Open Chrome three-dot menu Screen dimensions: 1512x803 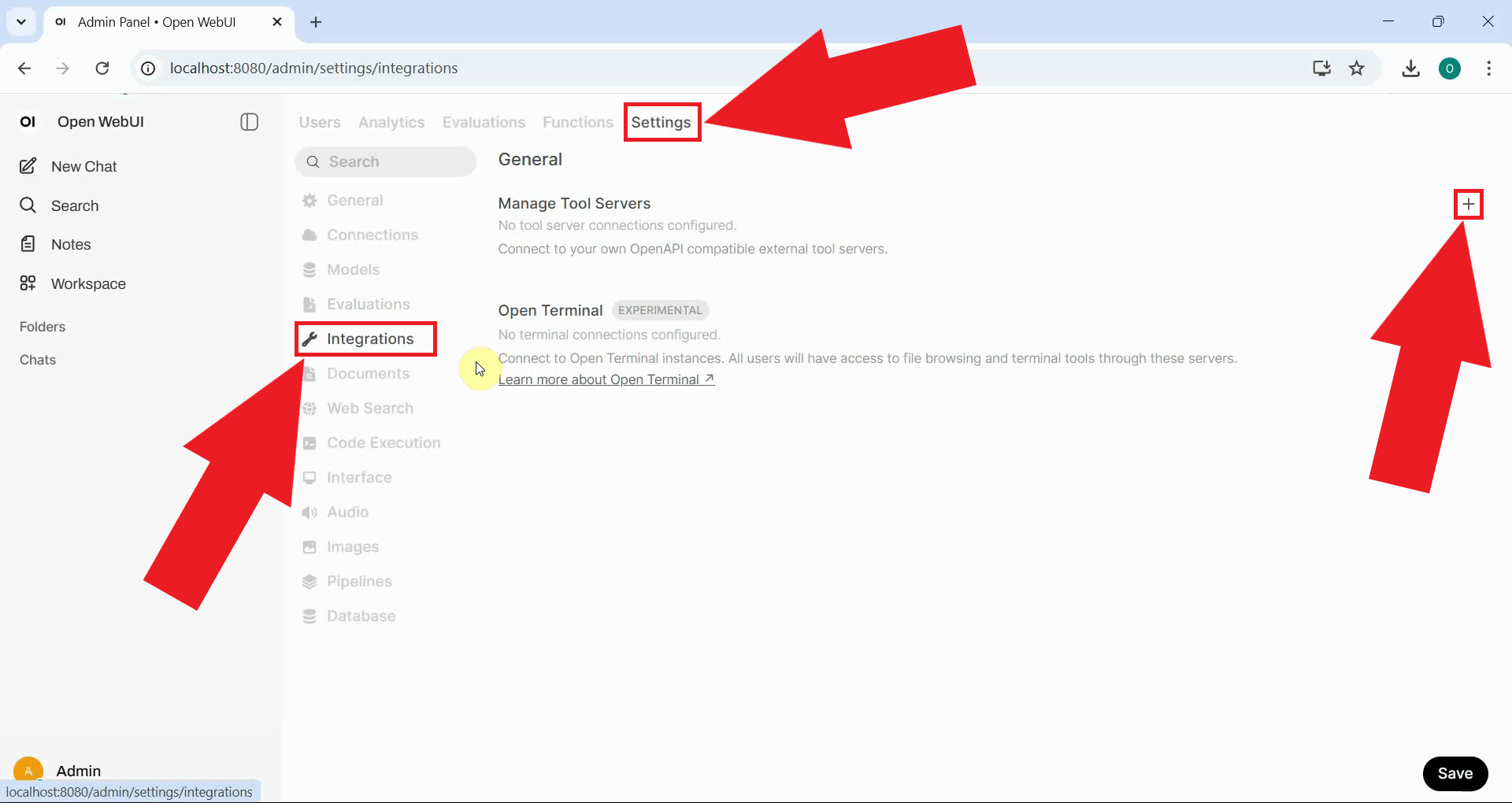pyautogui.click(x=1488, y=68)
